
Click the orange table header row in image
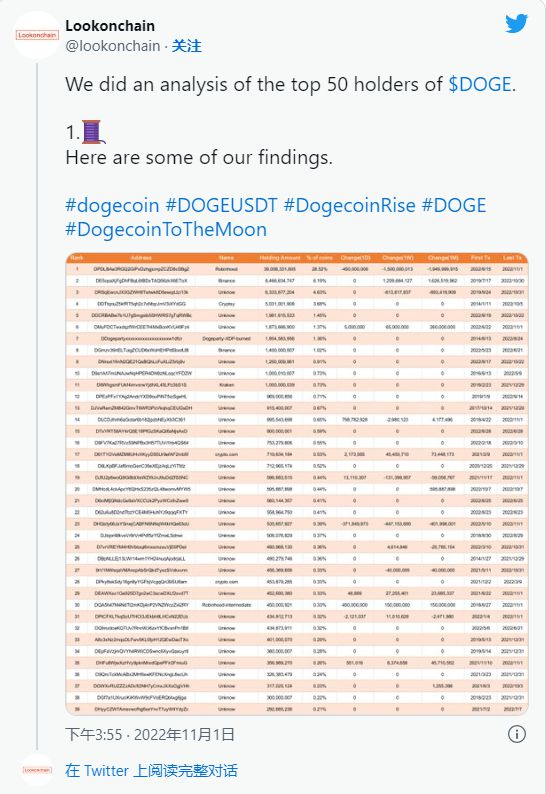pyautogui.click(x=297, y=258)
